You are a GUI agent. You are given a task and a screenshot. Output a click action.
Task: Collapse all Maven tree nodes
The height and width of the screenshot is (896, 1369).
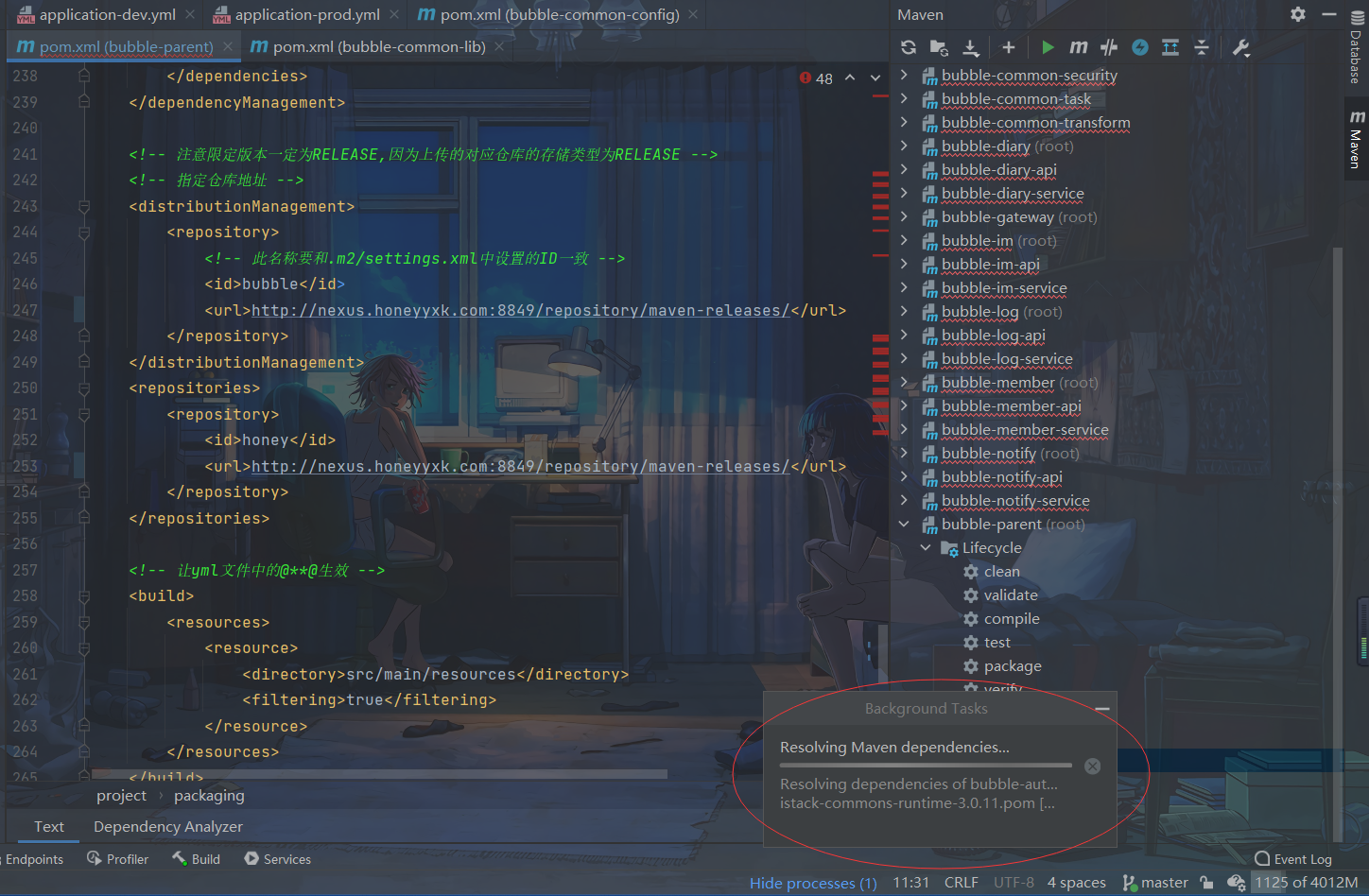pyautogui.click(x=1202, y=47)
